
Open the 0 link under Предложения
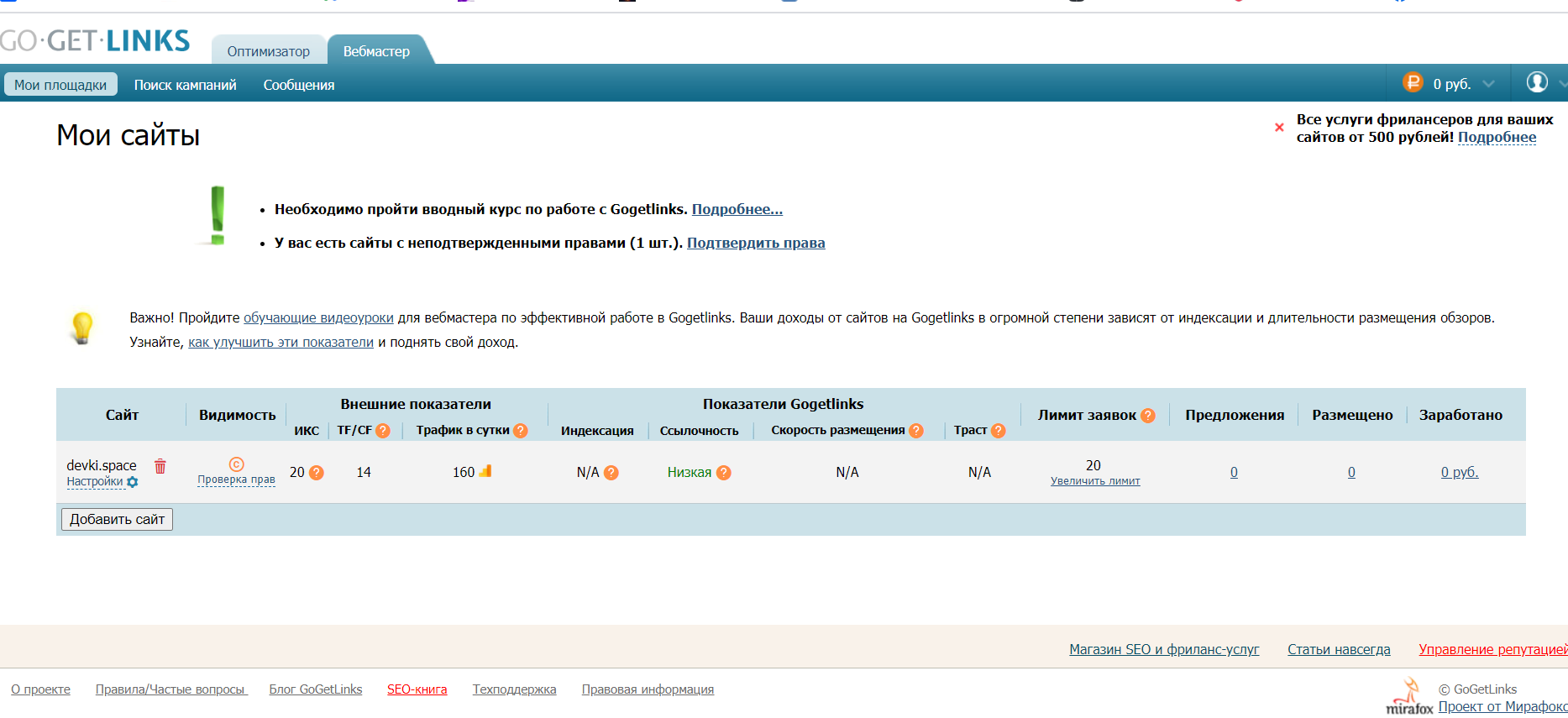(x=1234, y=472)
